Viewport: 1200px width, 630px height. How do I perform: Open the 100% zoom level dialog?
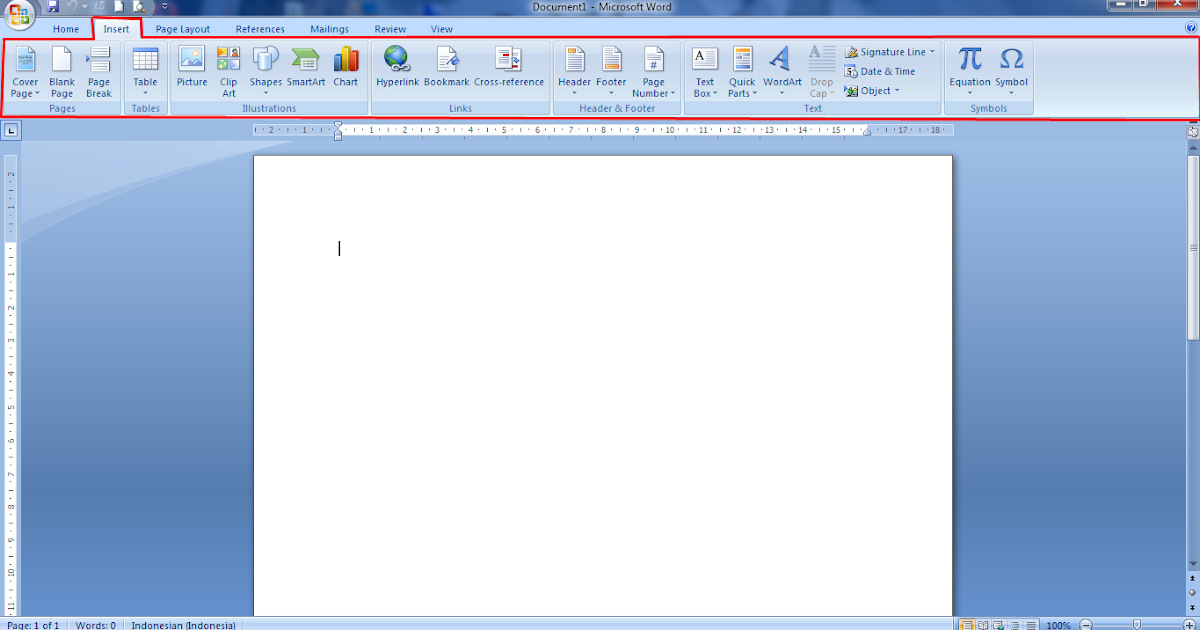click(x=1058, y=625)
